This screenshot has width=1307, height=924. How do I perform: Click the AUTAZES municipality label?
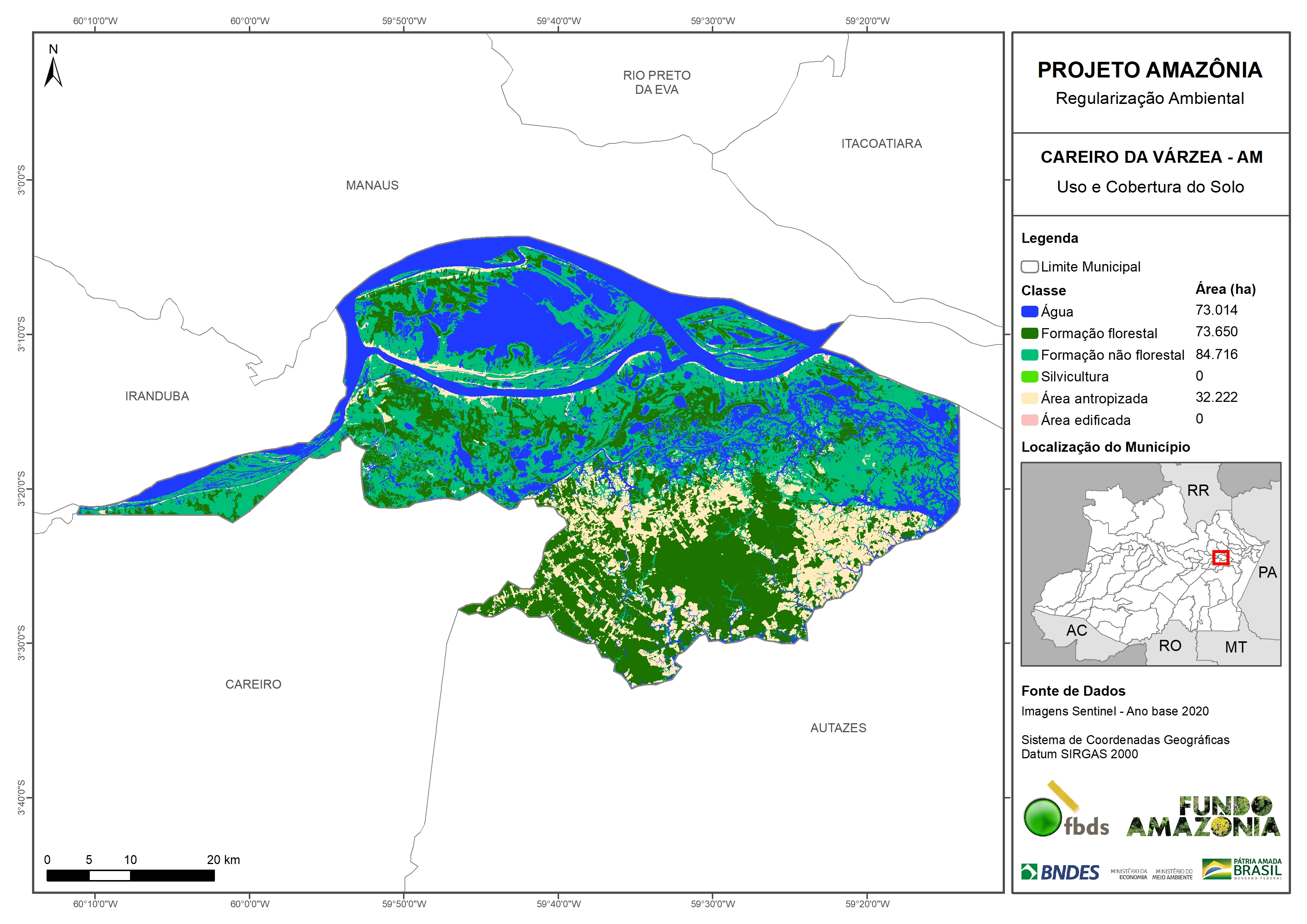pyautogui.click(x=838, y=728)
